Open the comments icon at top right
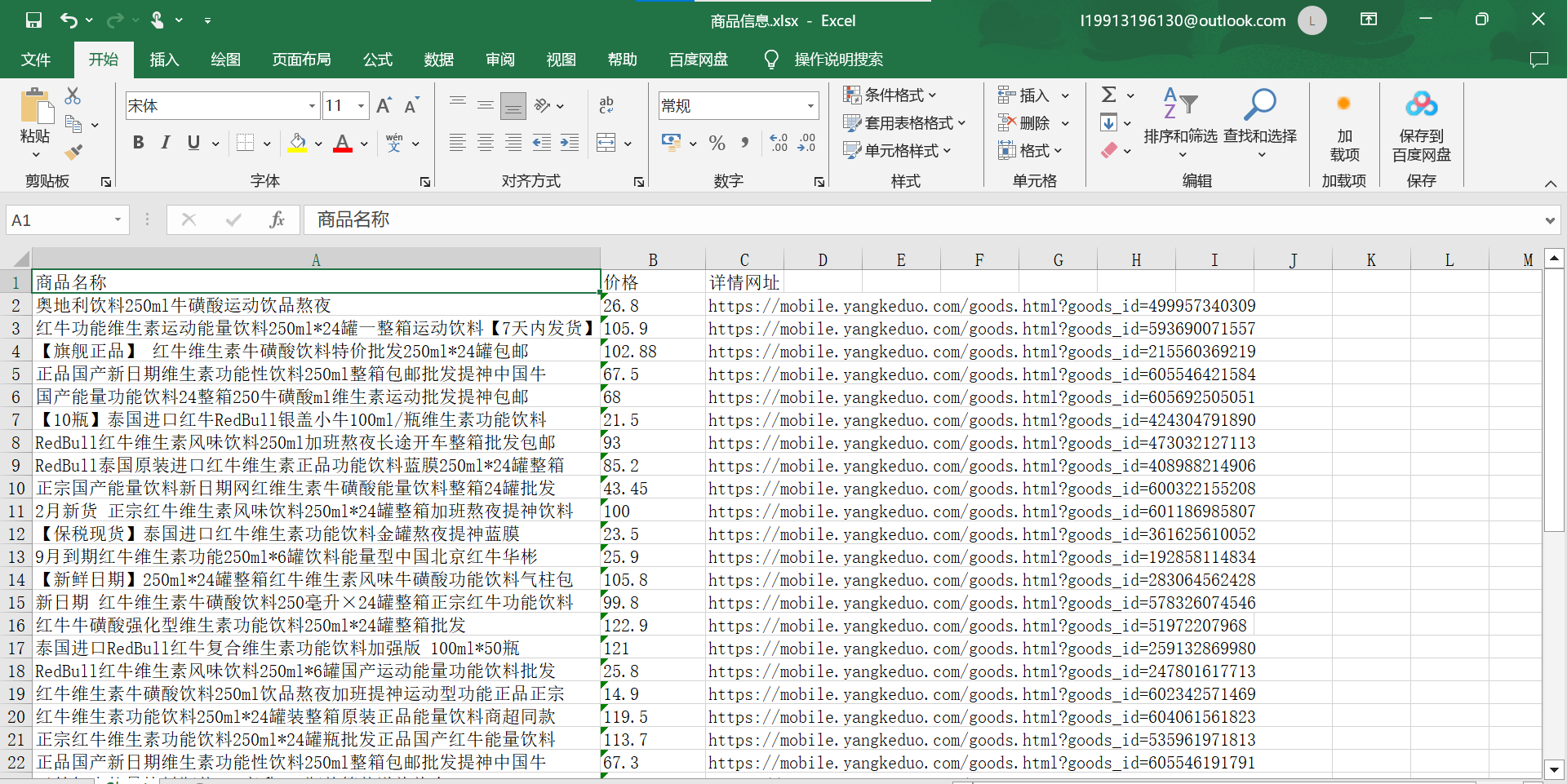1567x784 pixels. (x=1539, y=60)
